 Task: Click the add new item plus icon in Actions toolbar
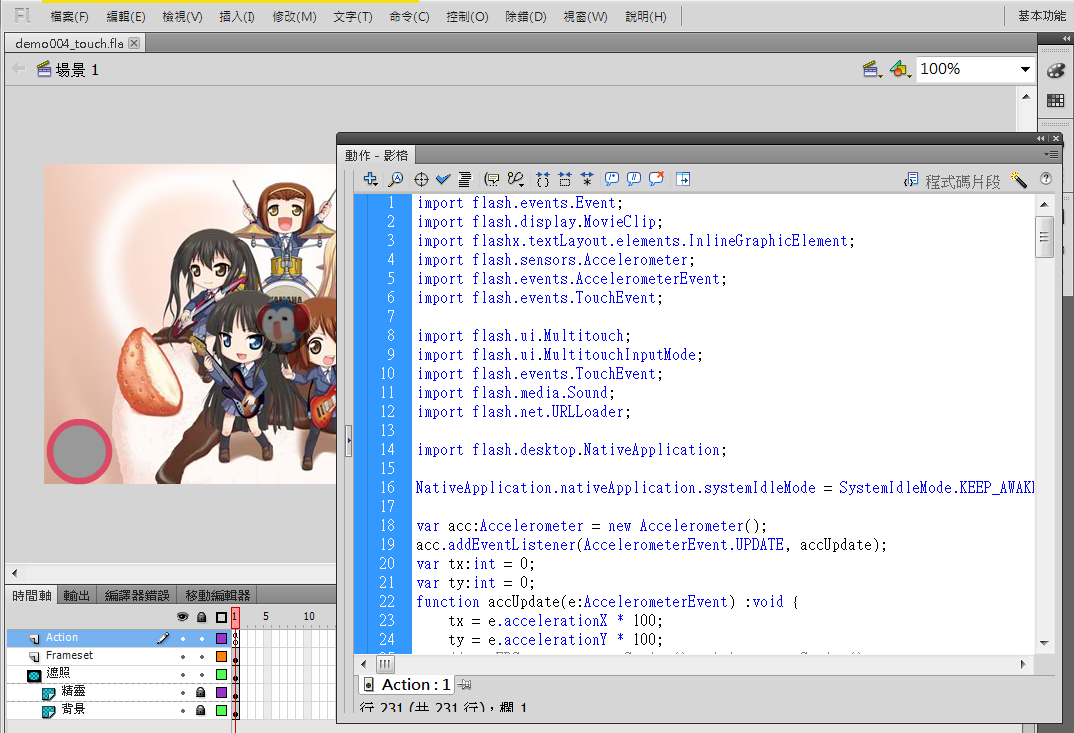tap(370, 179)
